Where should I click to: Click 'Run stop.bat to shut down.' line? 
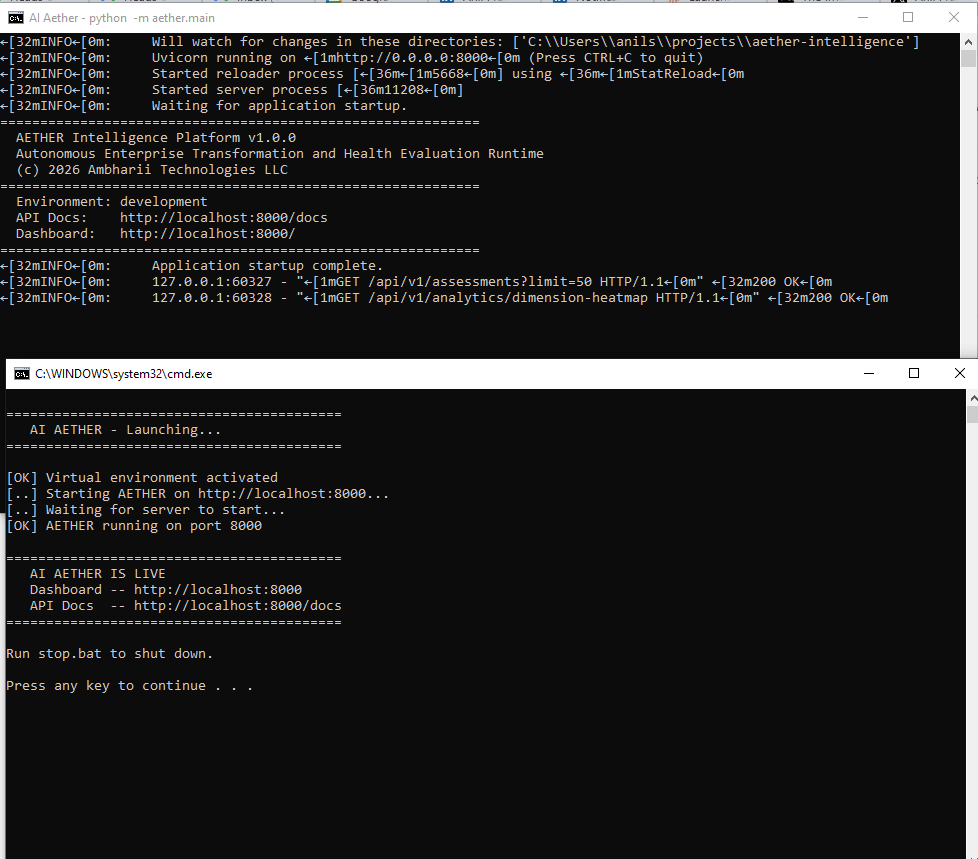pyautogui.click(x=109, y=654)
